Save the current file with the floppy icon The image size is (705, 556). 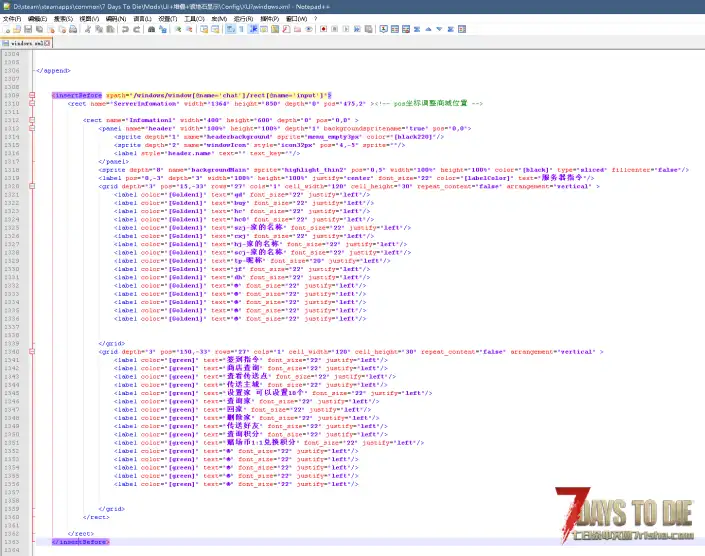coord(28,29)
